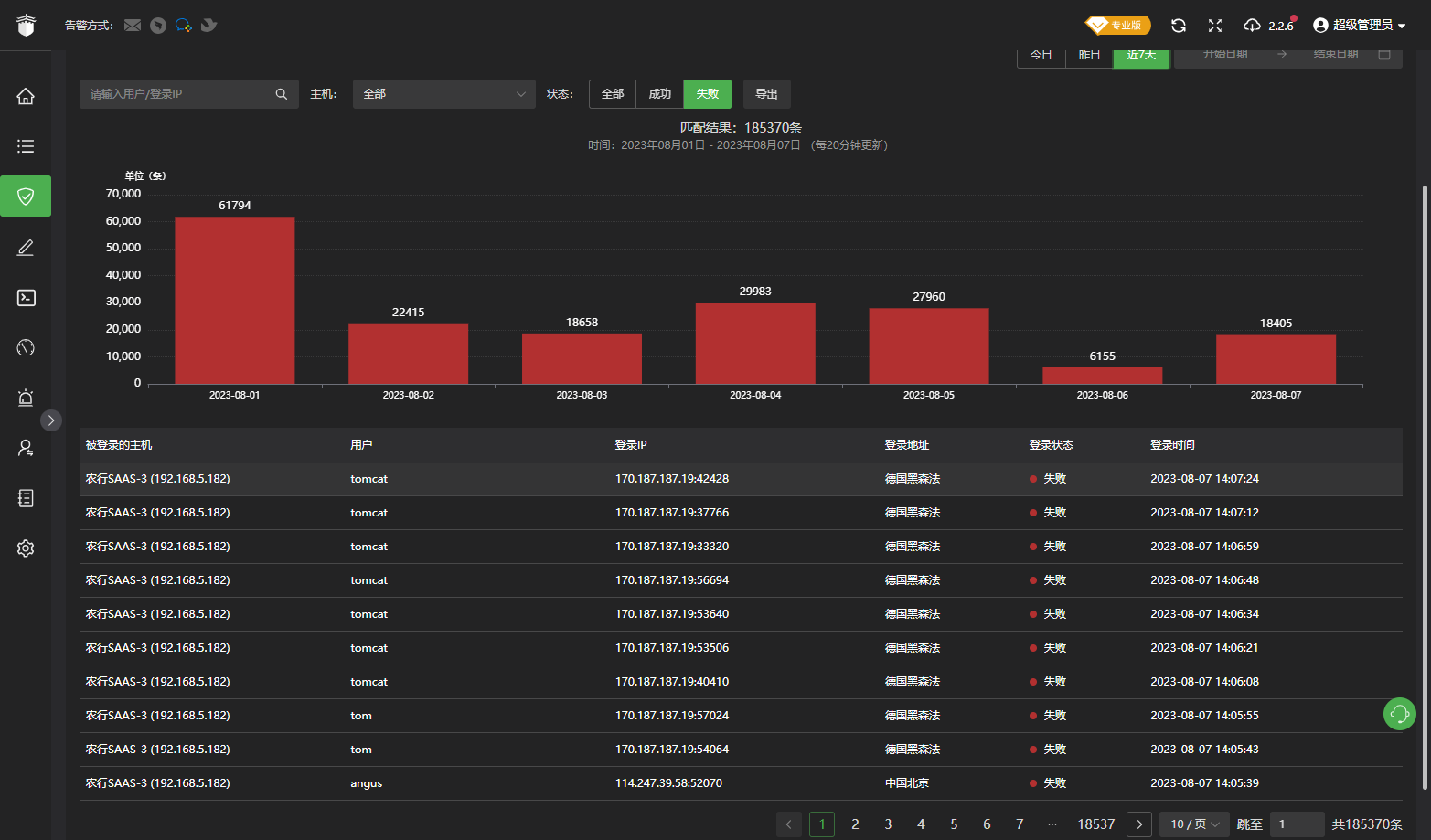This screenshot has width=1431, height=840.
Task: Click the user avatar icon
Action: [x=1320, y=26]
